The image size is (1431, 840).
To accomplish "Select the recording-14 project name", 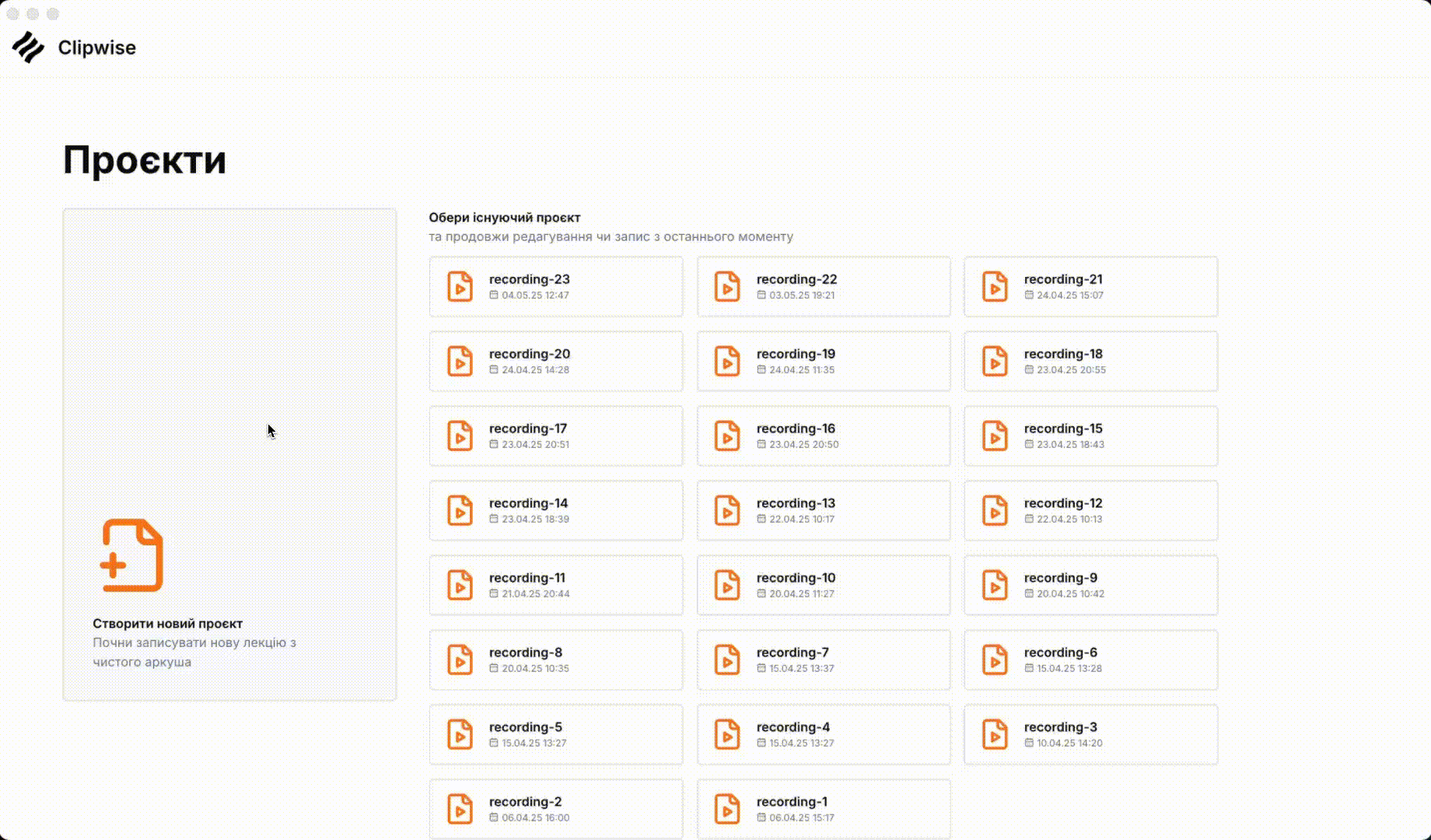I will pos(529,503).
